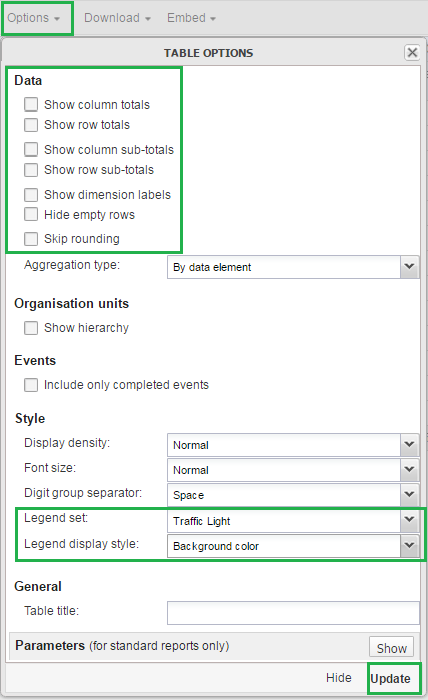Enable Show row sub-totals option
This screenshot has height=700, width=428.
tap(31, 170)
